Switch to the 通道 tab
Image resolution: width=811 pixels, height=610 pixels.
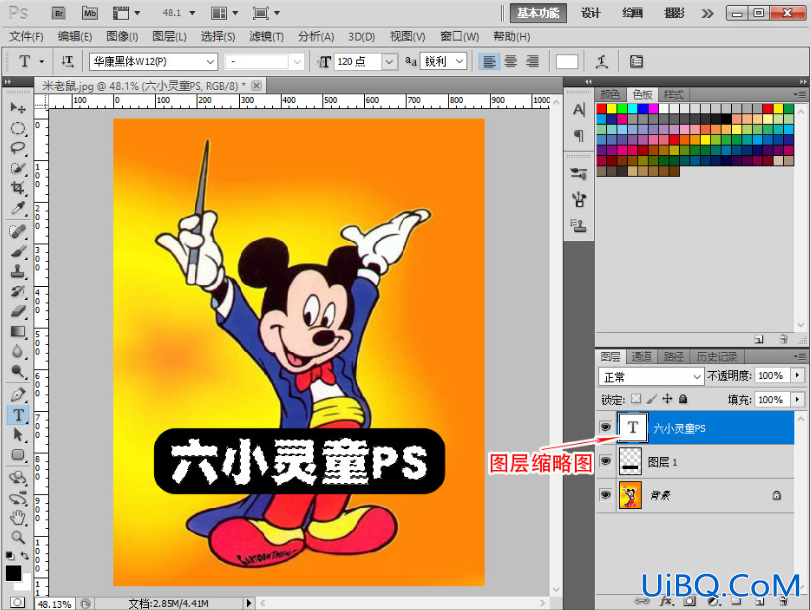(641, 356)
